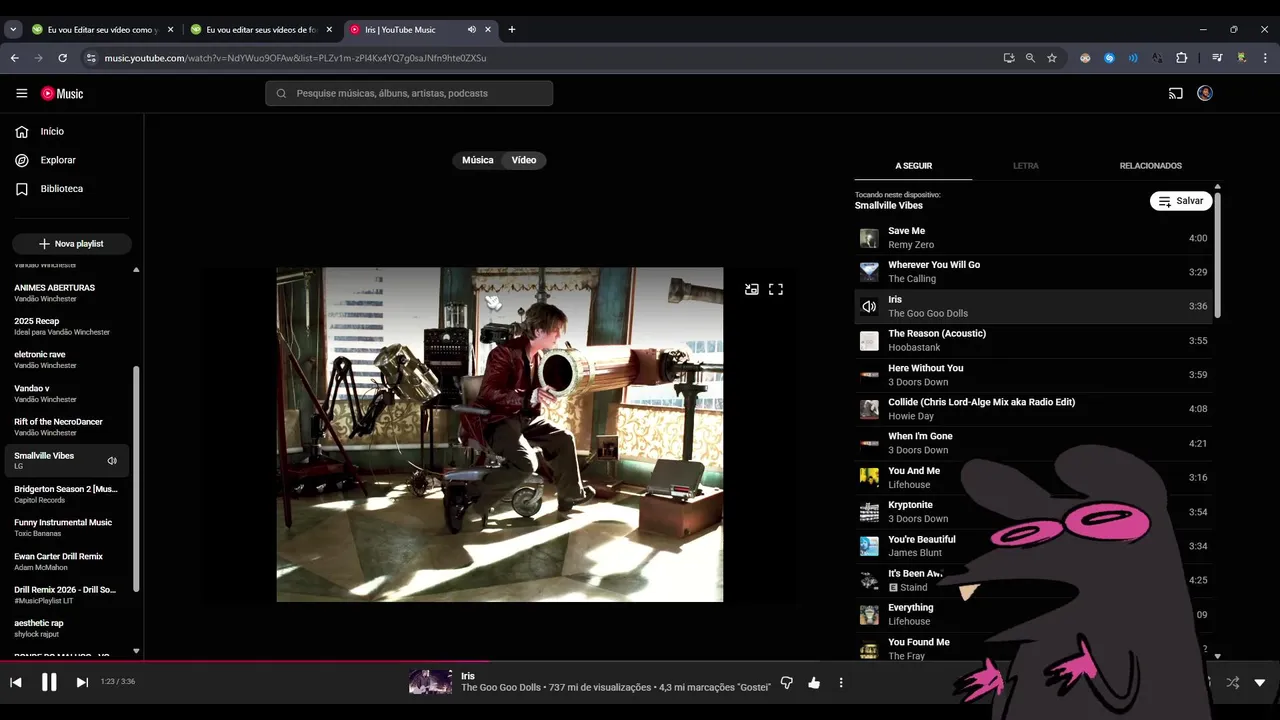Open Funny Instrumental Music playlist
The image size is (1280, 720).
(67, 527)
